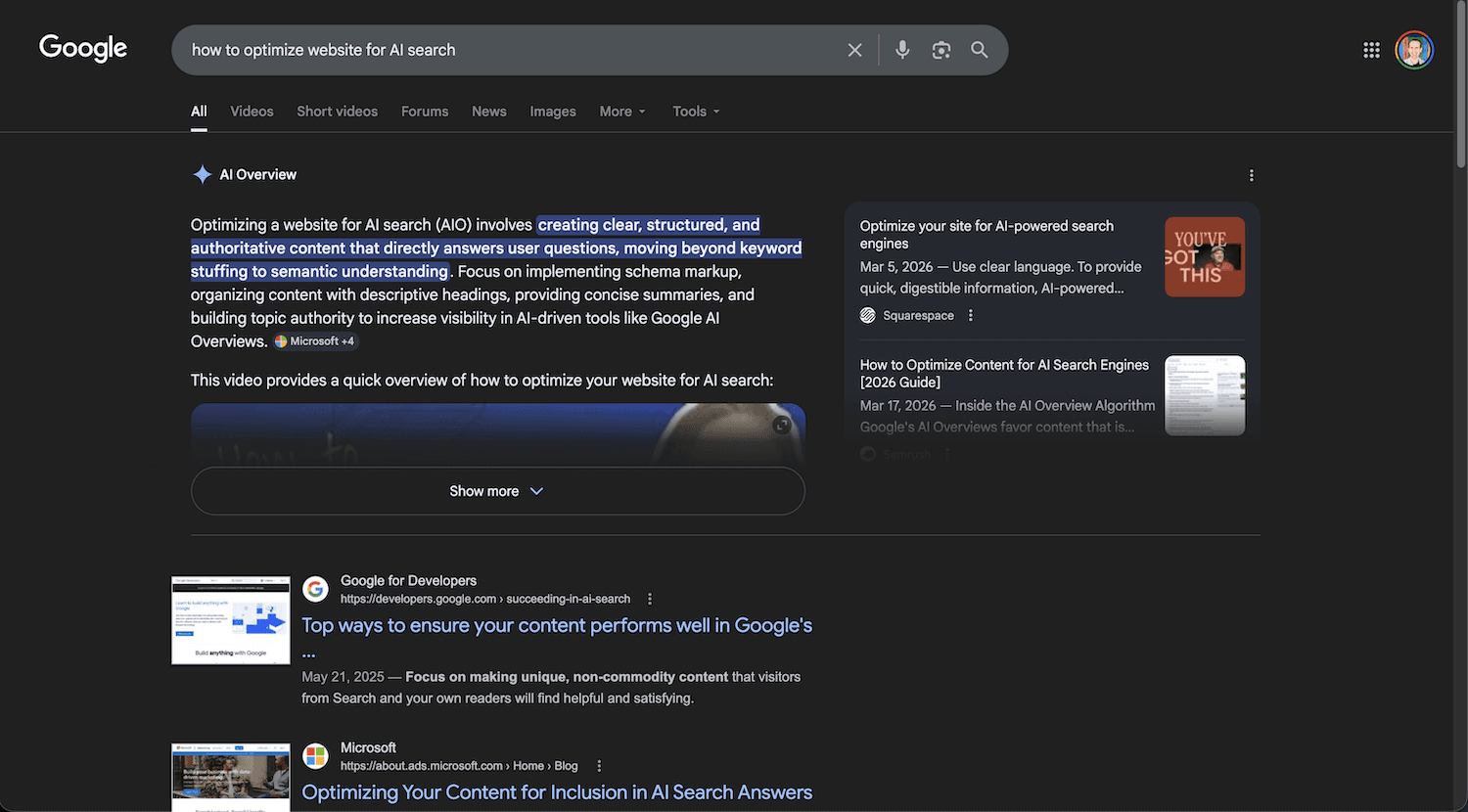
Task: Open the Google logo homepage link
Action: pyautogui.click(x=83, y=48)
